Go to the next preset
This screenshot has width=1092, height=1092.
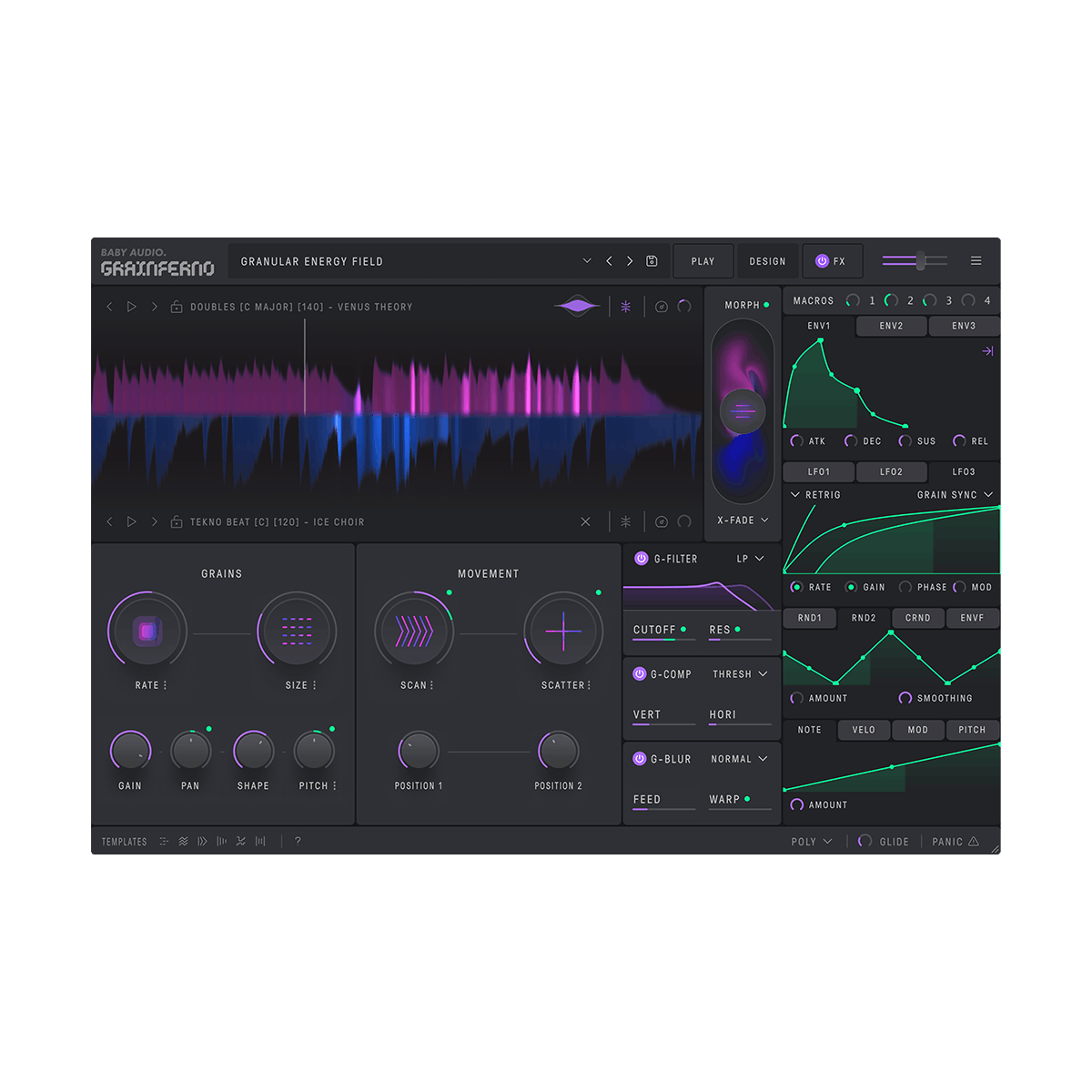630,261
